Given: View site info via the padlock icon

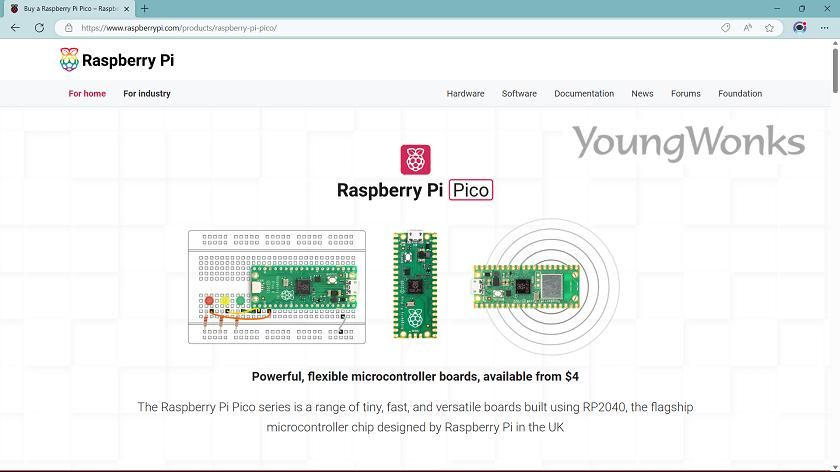Looking at the screenshot, I should tap(69, 28).
